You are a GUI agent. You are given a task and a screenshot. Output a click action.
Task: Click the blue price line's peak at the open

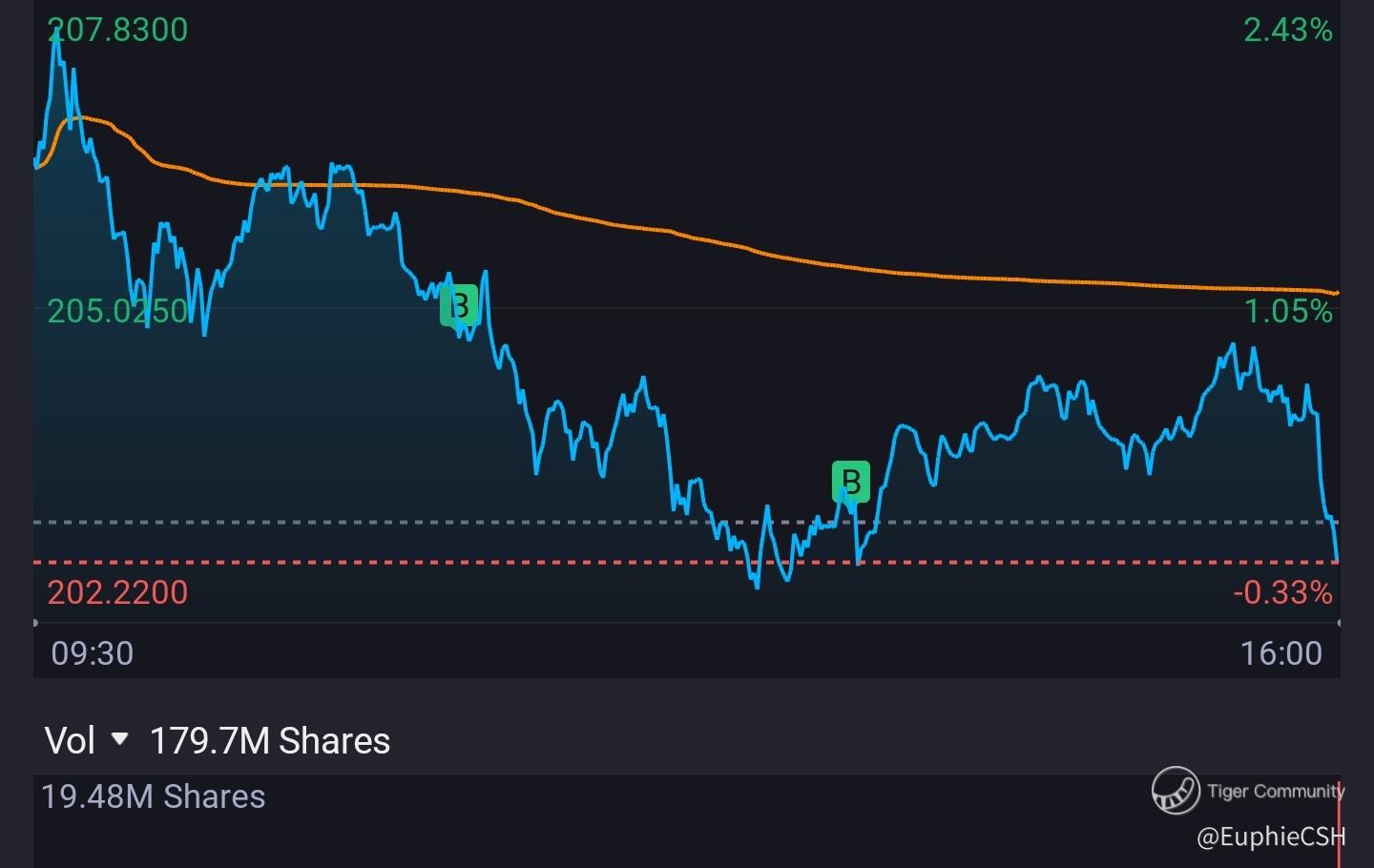point(57,34)
